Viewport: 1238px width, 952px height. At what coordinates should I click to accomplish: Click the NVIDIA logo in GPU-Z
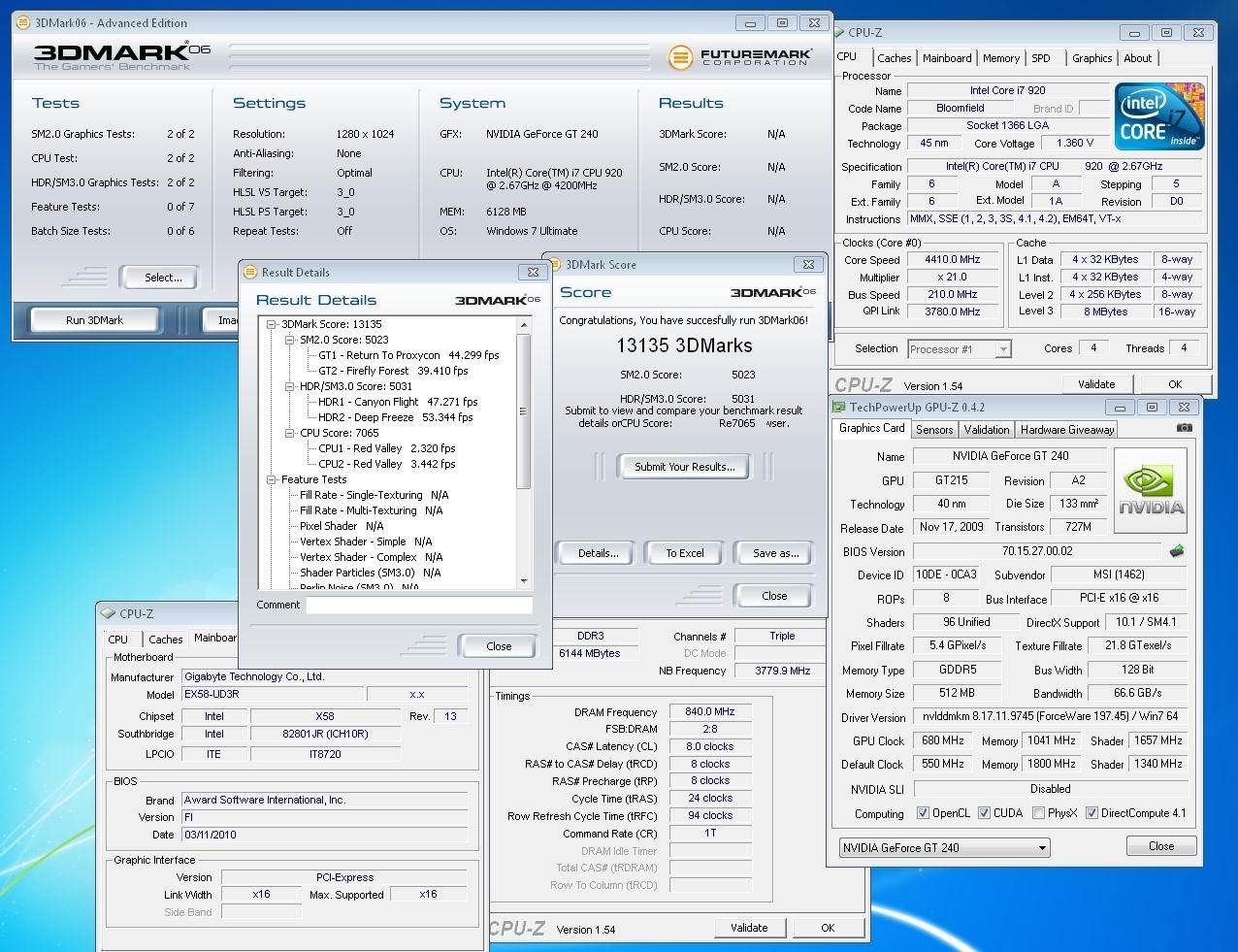coord(1151,490)
